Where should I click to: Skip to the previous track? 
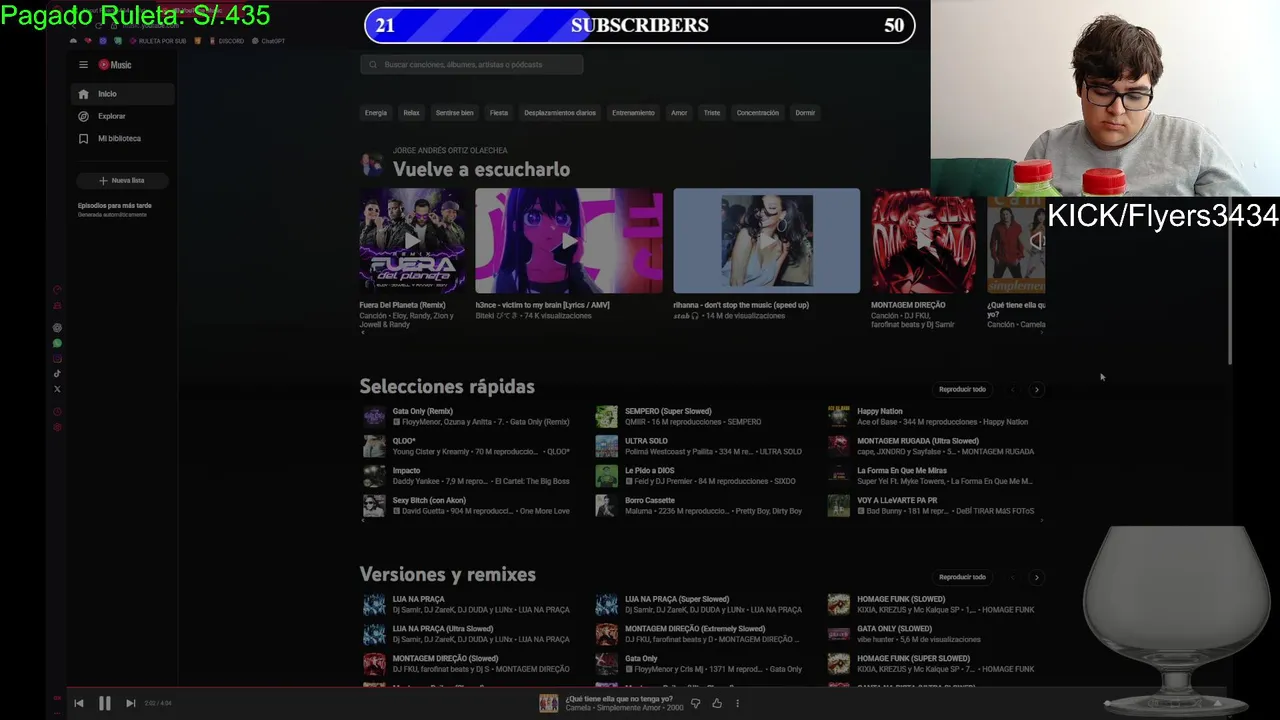[79, 703]
